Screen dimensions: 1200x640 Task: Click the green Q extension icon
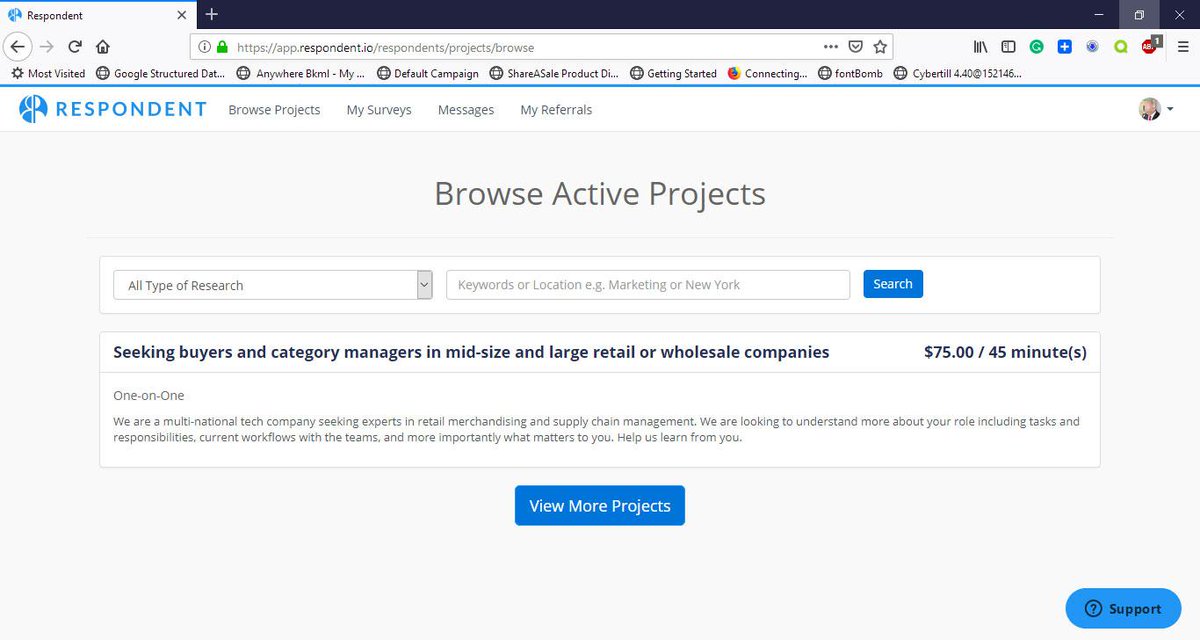pyautogui.click(x=1121, y=46)
